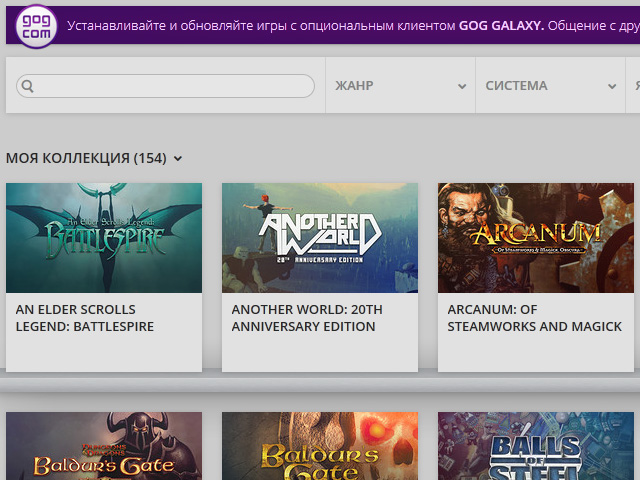The height and width of the screenshot is (480, 640).
Task: Click GOG GALAXY text in the banner
Action: click(501, 26)
